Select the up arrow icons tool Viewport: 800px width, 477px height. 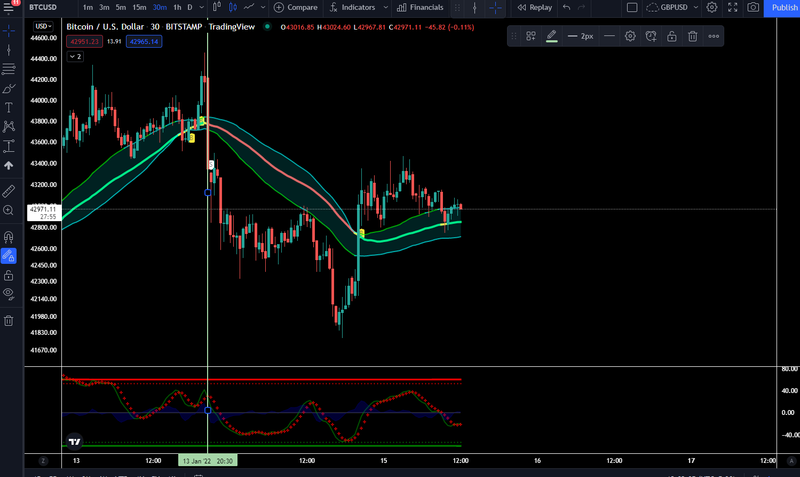(9, 165)
